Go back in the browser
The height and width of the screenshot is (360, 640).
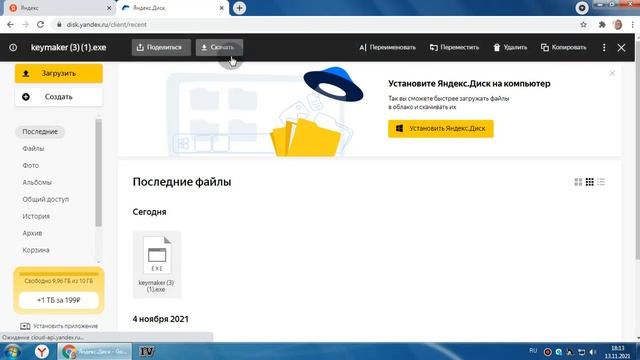[x=10, y=24]
